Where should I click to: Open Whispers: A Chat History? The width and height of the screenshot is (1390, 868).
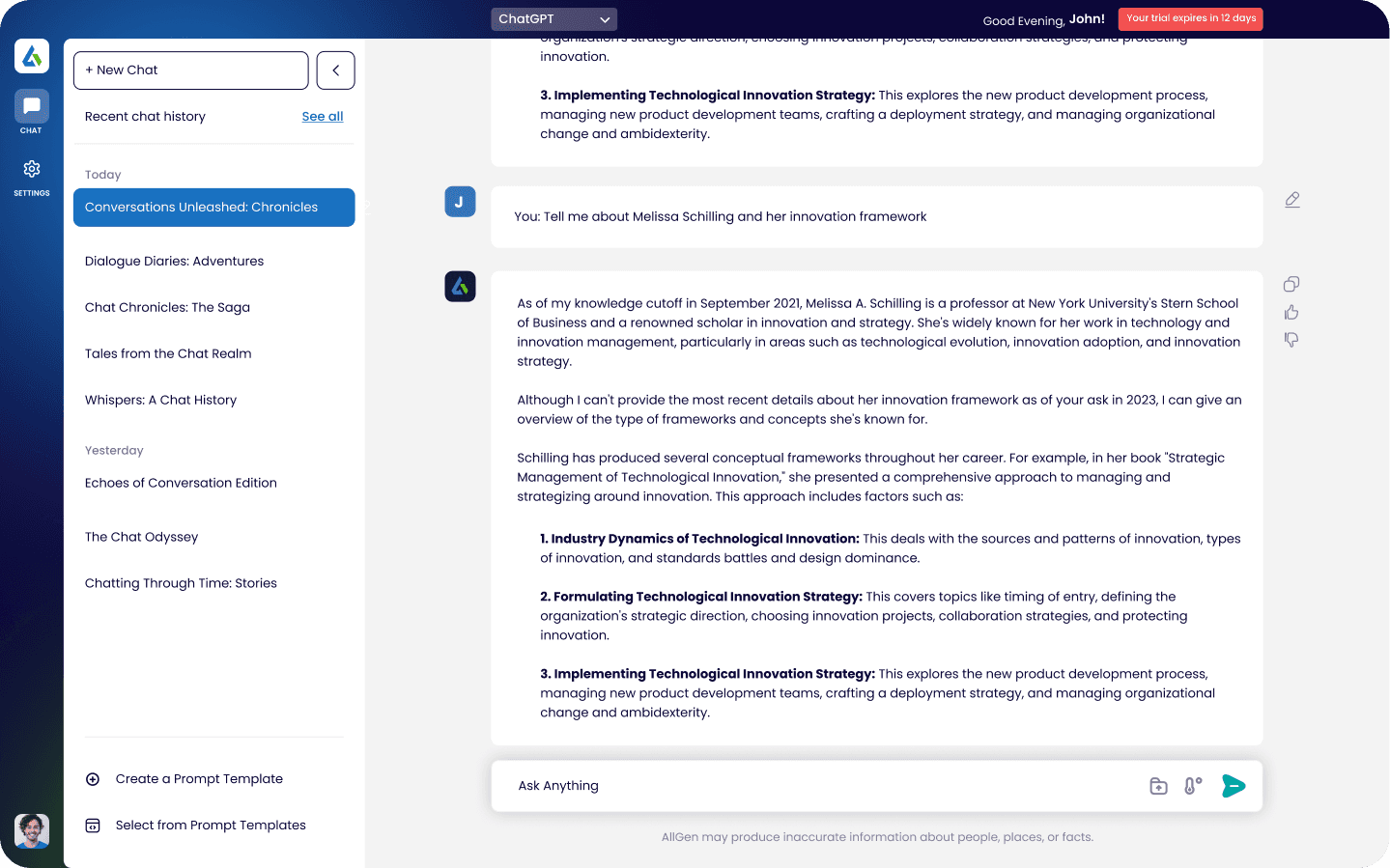click(x=160, y=401)
